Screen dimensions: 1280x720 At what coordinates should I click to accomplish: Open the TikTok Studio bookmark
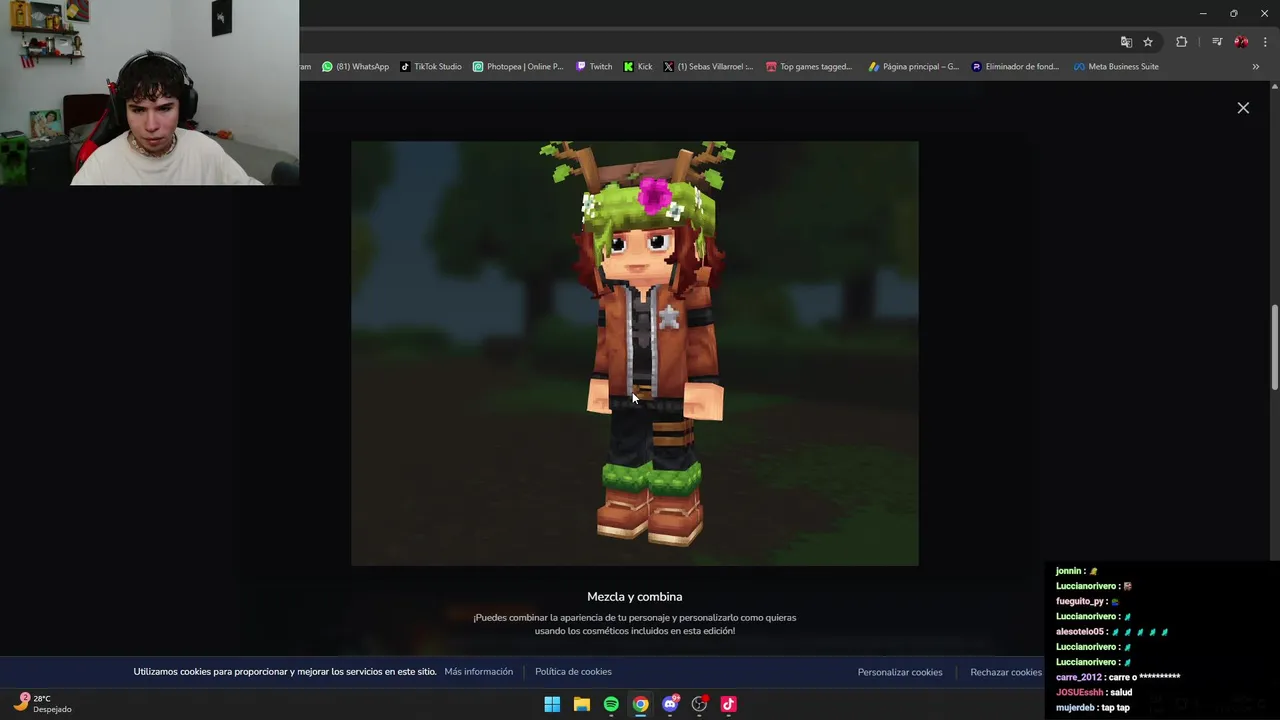431,67
